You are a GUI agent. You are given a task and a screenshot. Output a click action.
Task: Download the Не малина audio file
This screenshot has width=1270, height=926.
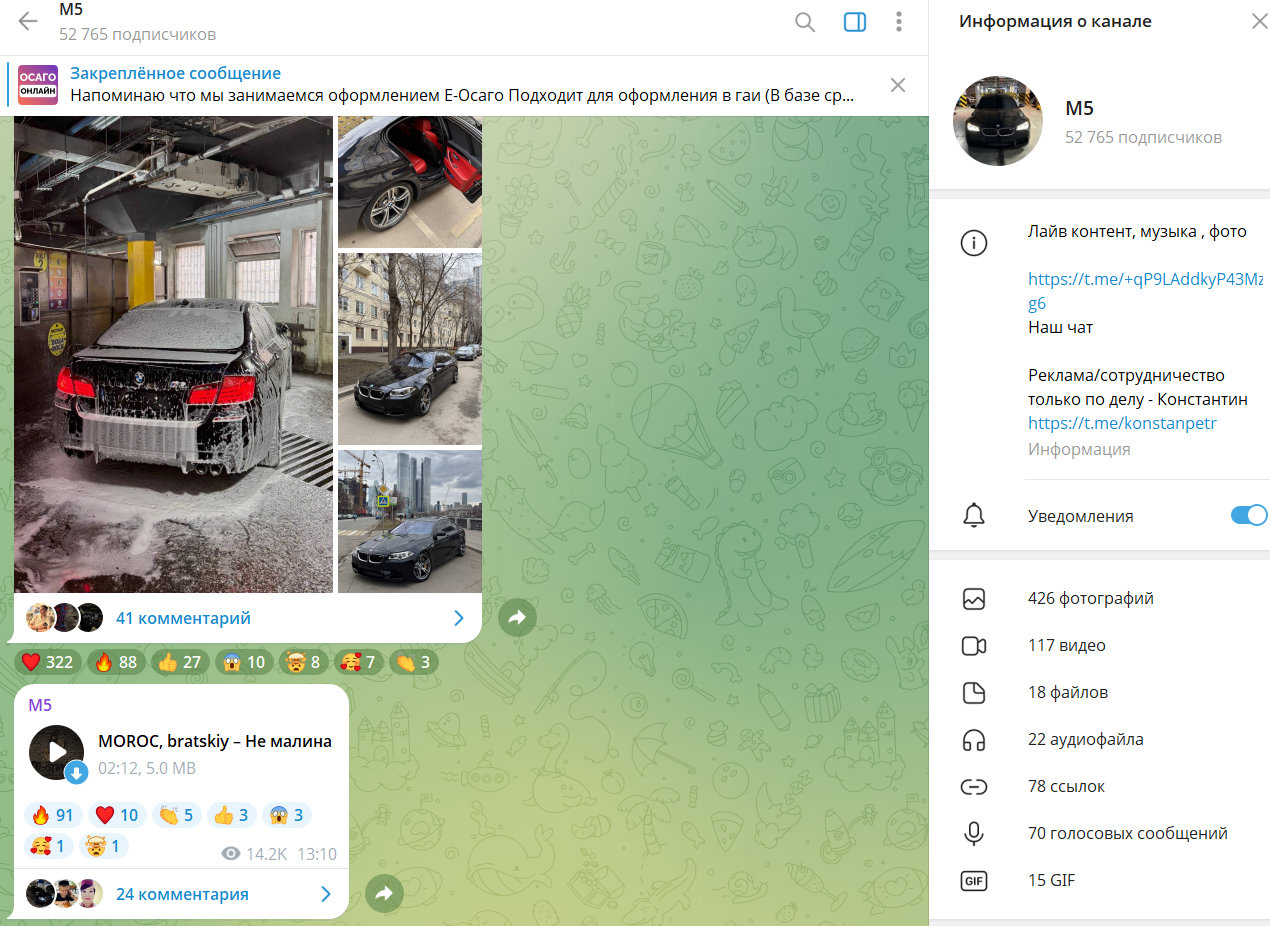76,773
